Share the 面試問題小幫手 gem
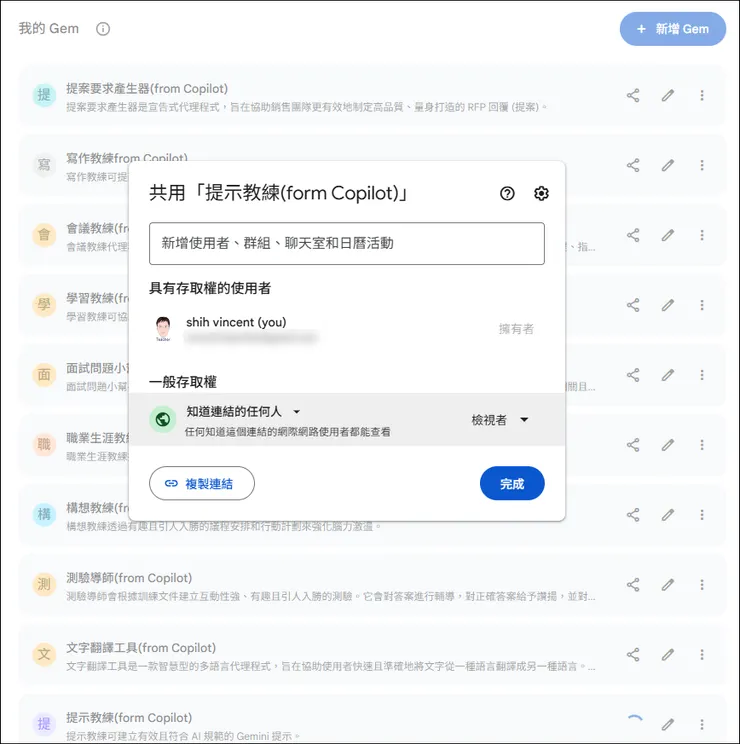 coord(633,375)
